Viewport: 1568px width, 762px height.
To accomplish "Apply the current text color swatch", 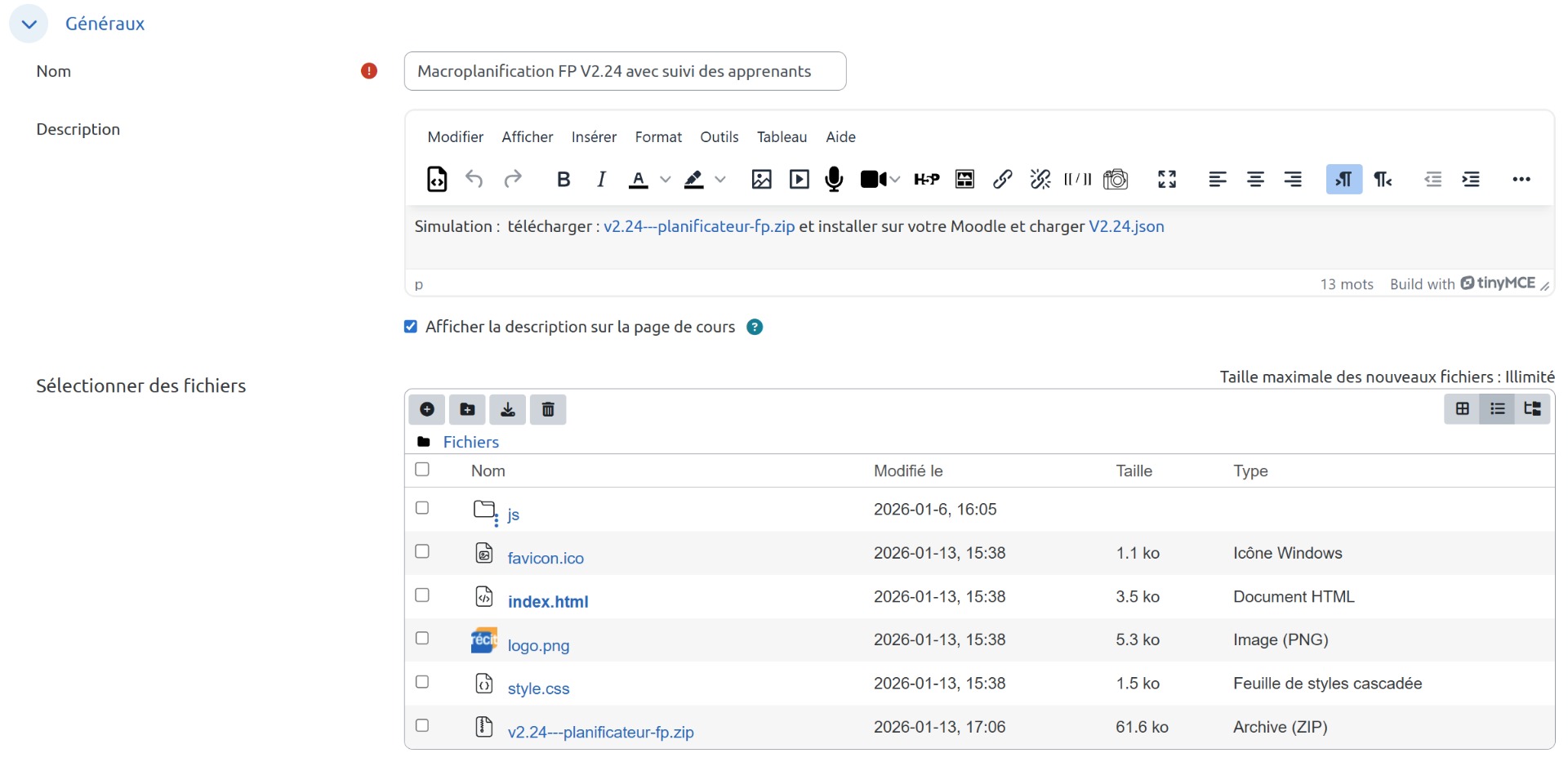I will coord(639,179).
